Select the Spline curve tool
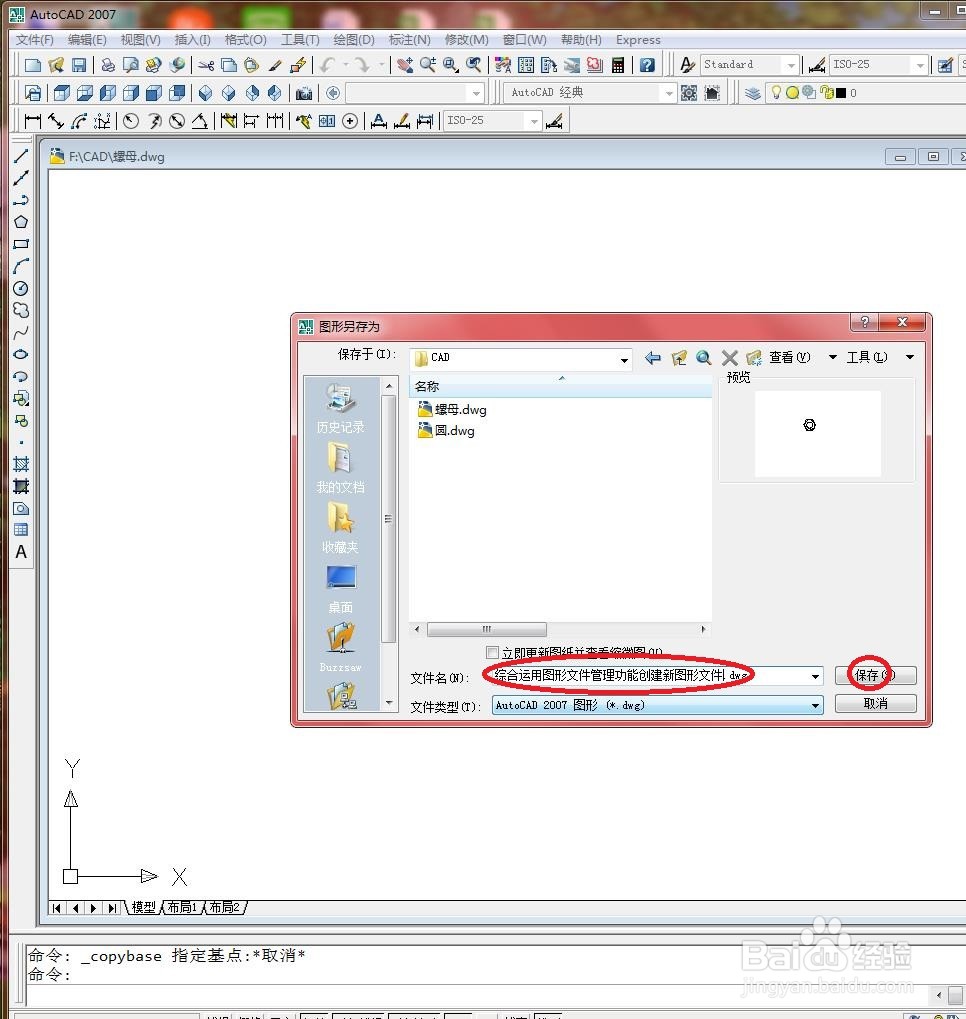This screenshot has height=1019, width=966. [21, 333]
